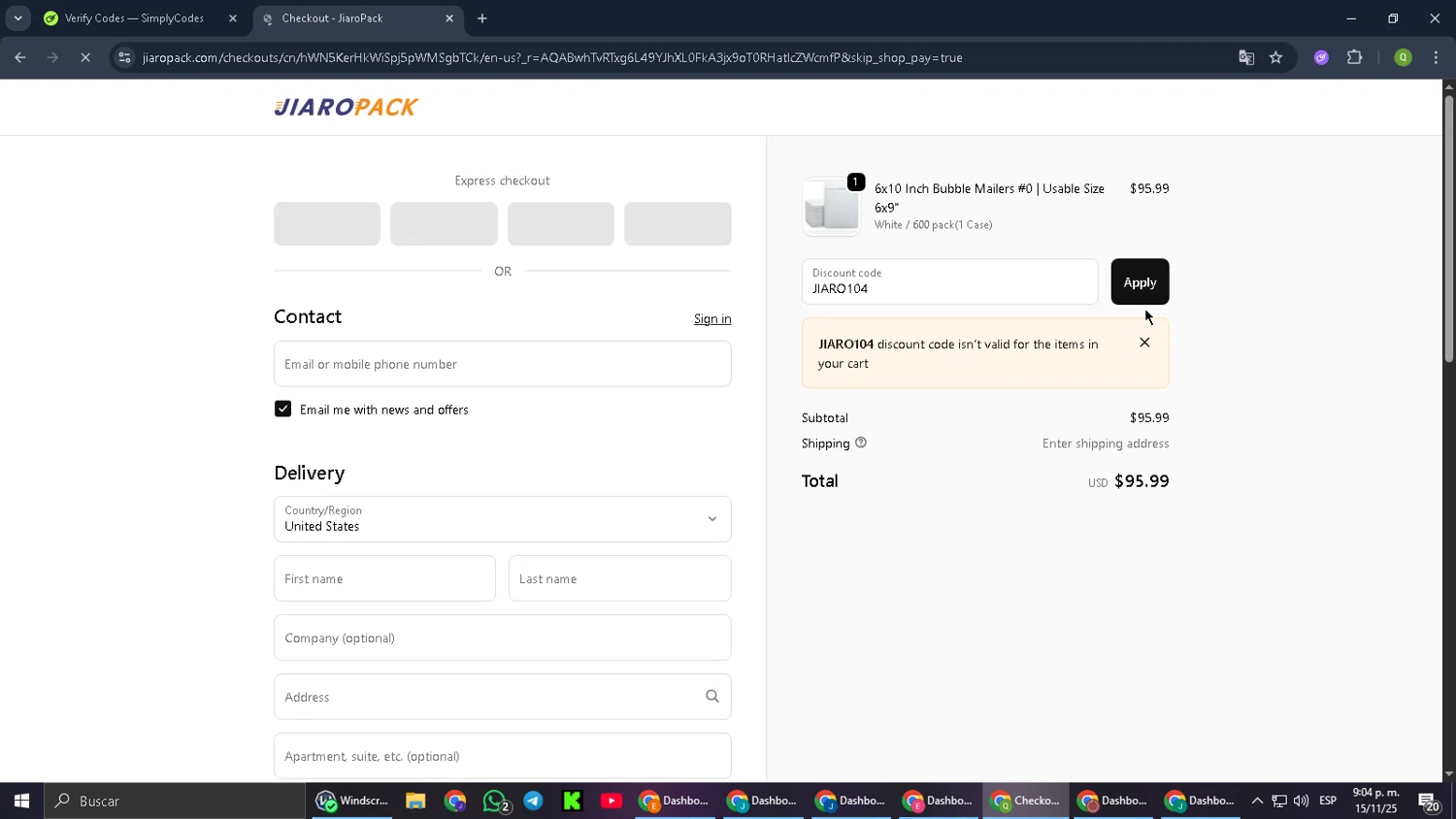Image resolution: width=1456 pixels, height=819 pixels.
Task: Click the Discount code input field
Action: (949, 282)
